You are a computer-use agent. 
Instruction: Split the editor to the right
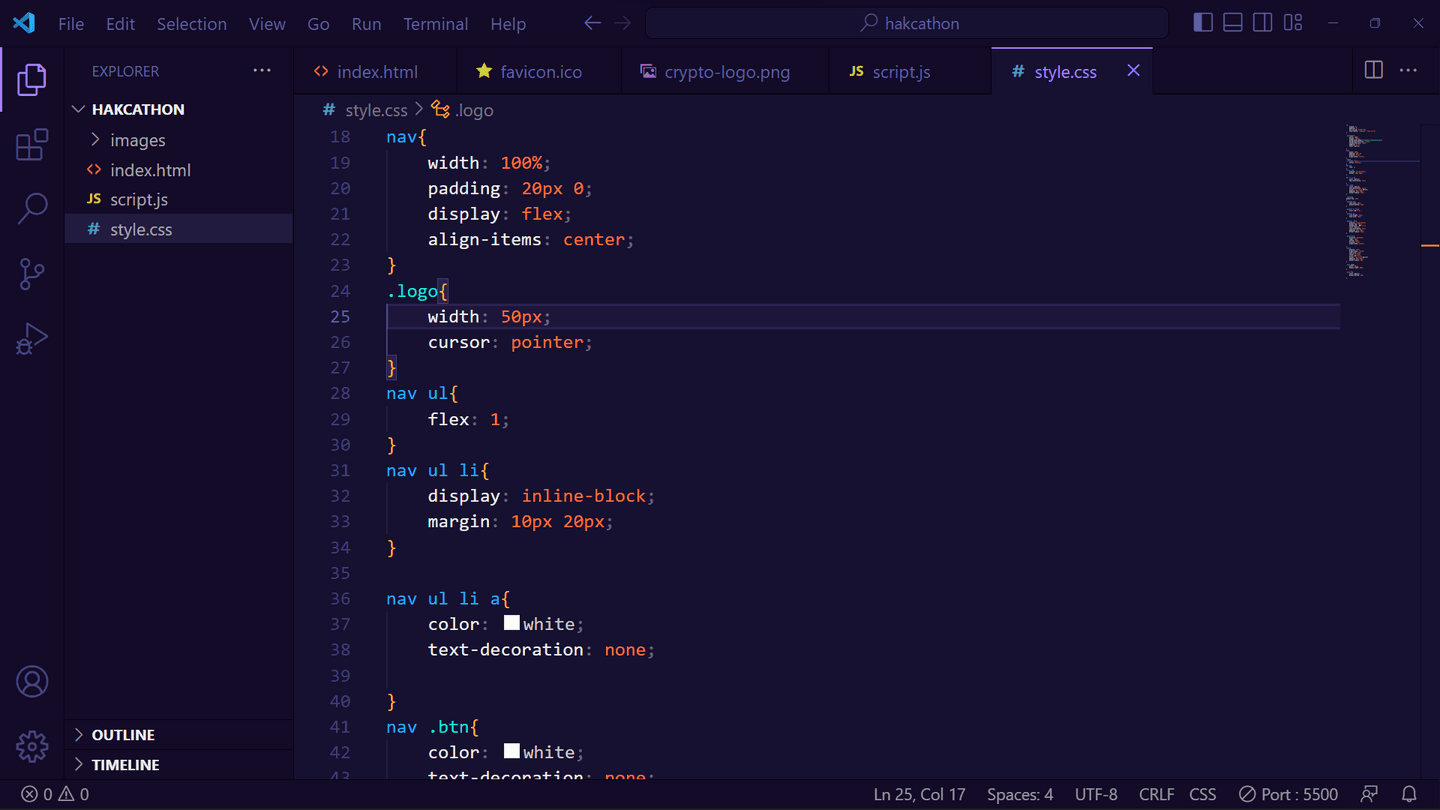pos(1374,70)
